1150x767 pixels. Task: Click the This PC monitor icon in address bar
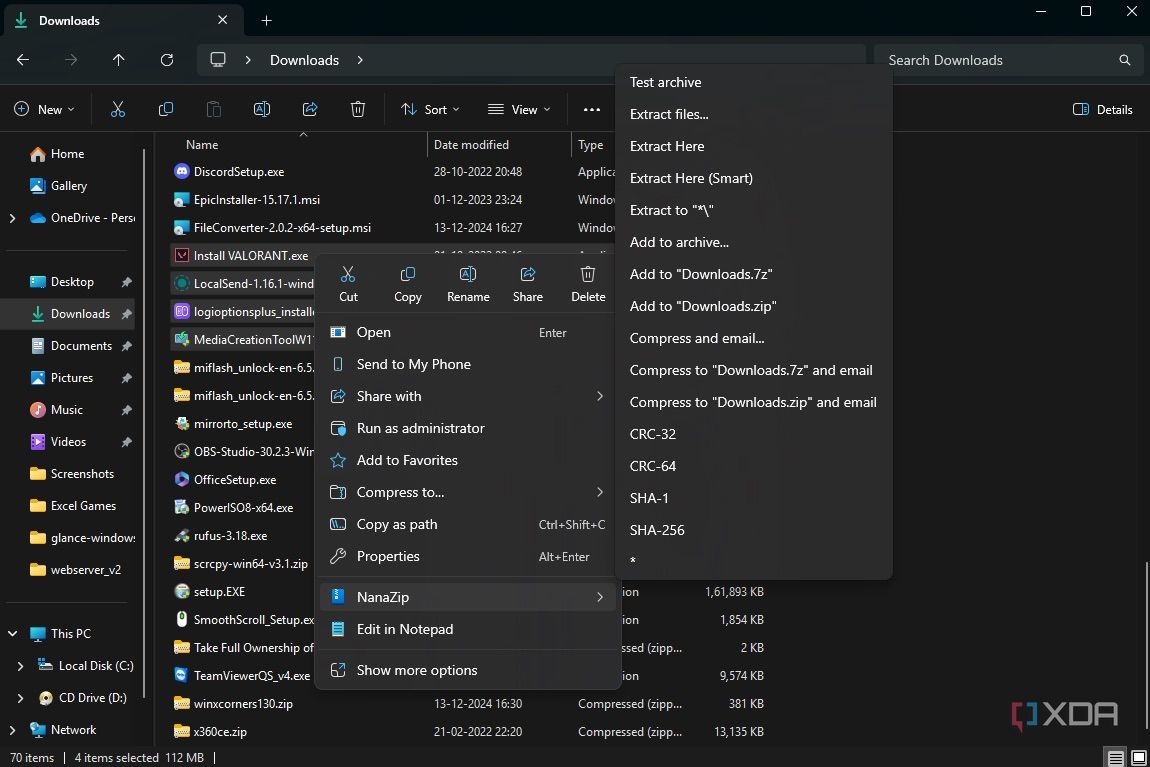[218, 60]
